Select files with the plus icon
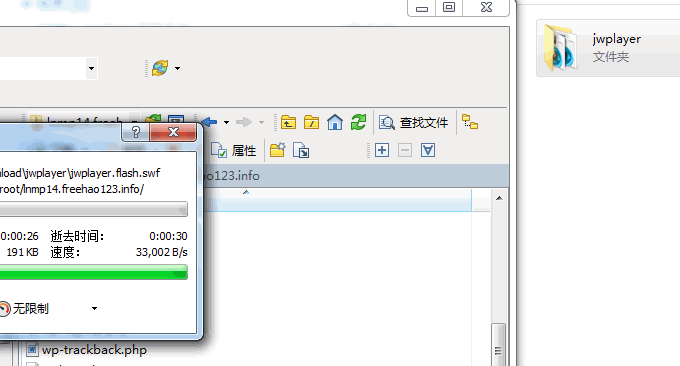The image size is (680, 366). (382, 150)
